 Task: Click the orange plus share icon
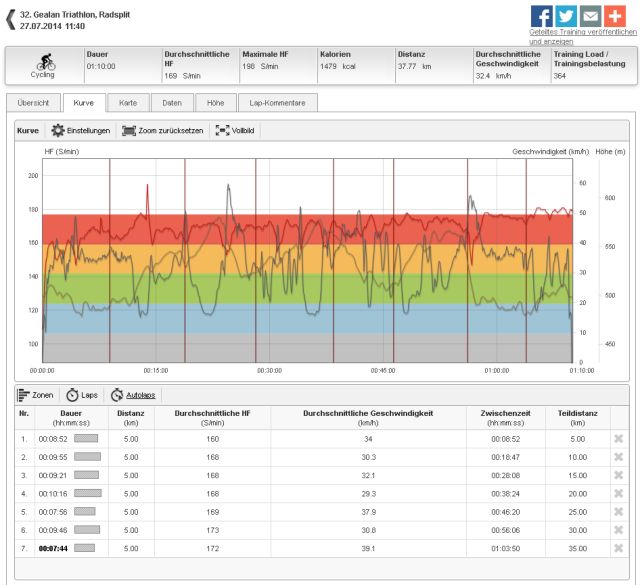(615, 17)
